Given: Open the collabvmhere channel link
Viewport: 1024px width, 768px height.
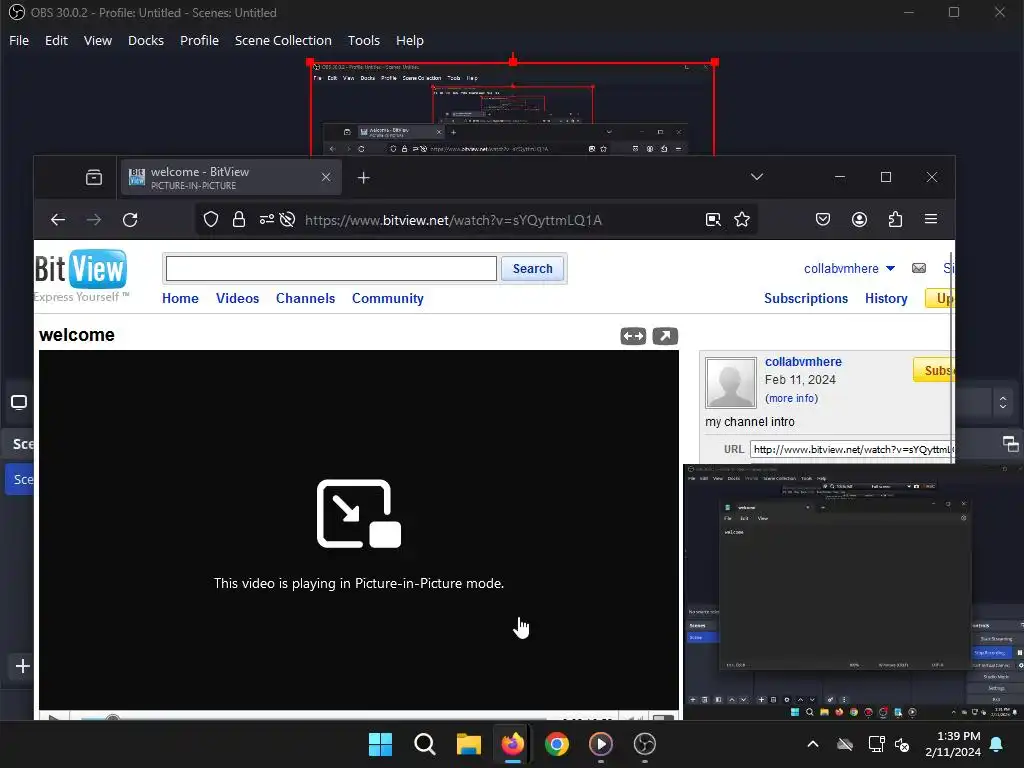Looking at the screenshot, I should pos(803,362).
